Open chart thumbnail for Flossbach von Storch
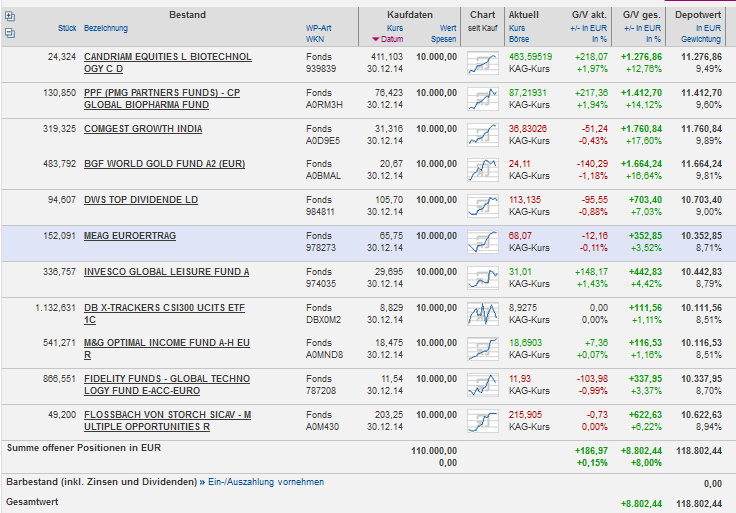 pos(483,421)
